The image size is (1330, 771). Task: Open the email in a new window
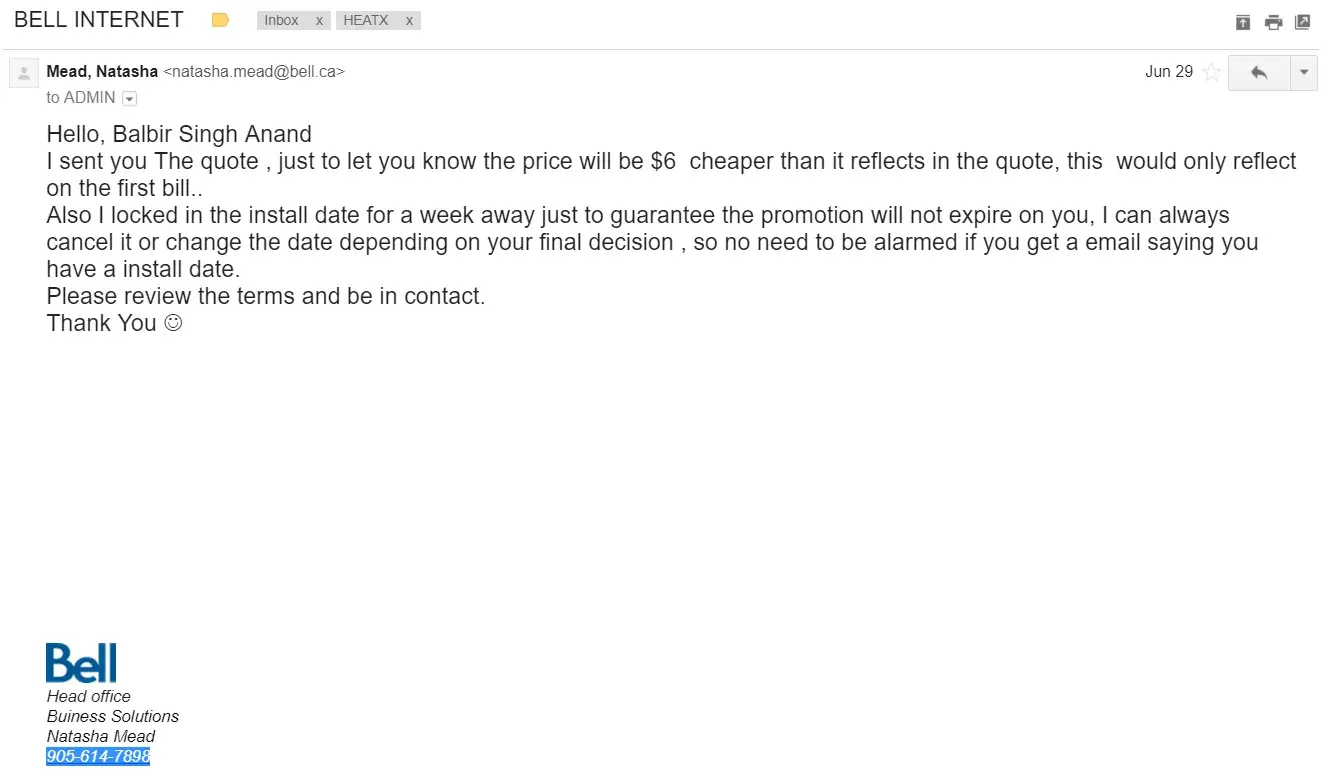[1302, 22]
